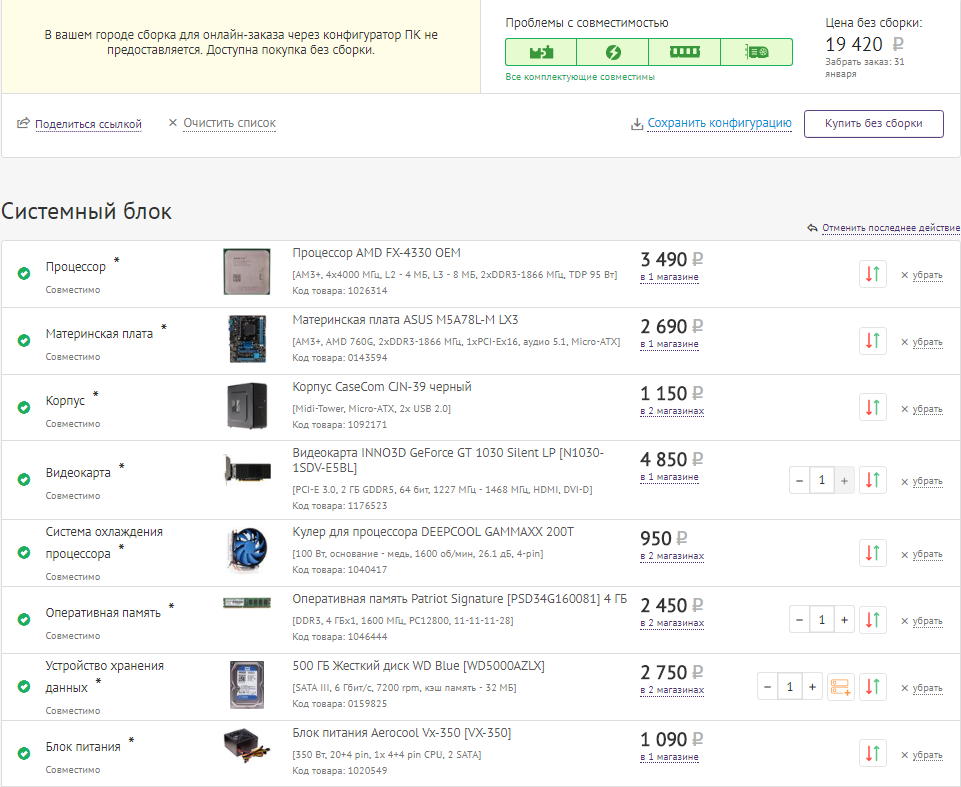Click the video card compatibility icon
This screenshot has width=961, height=787.
(756, 52)
